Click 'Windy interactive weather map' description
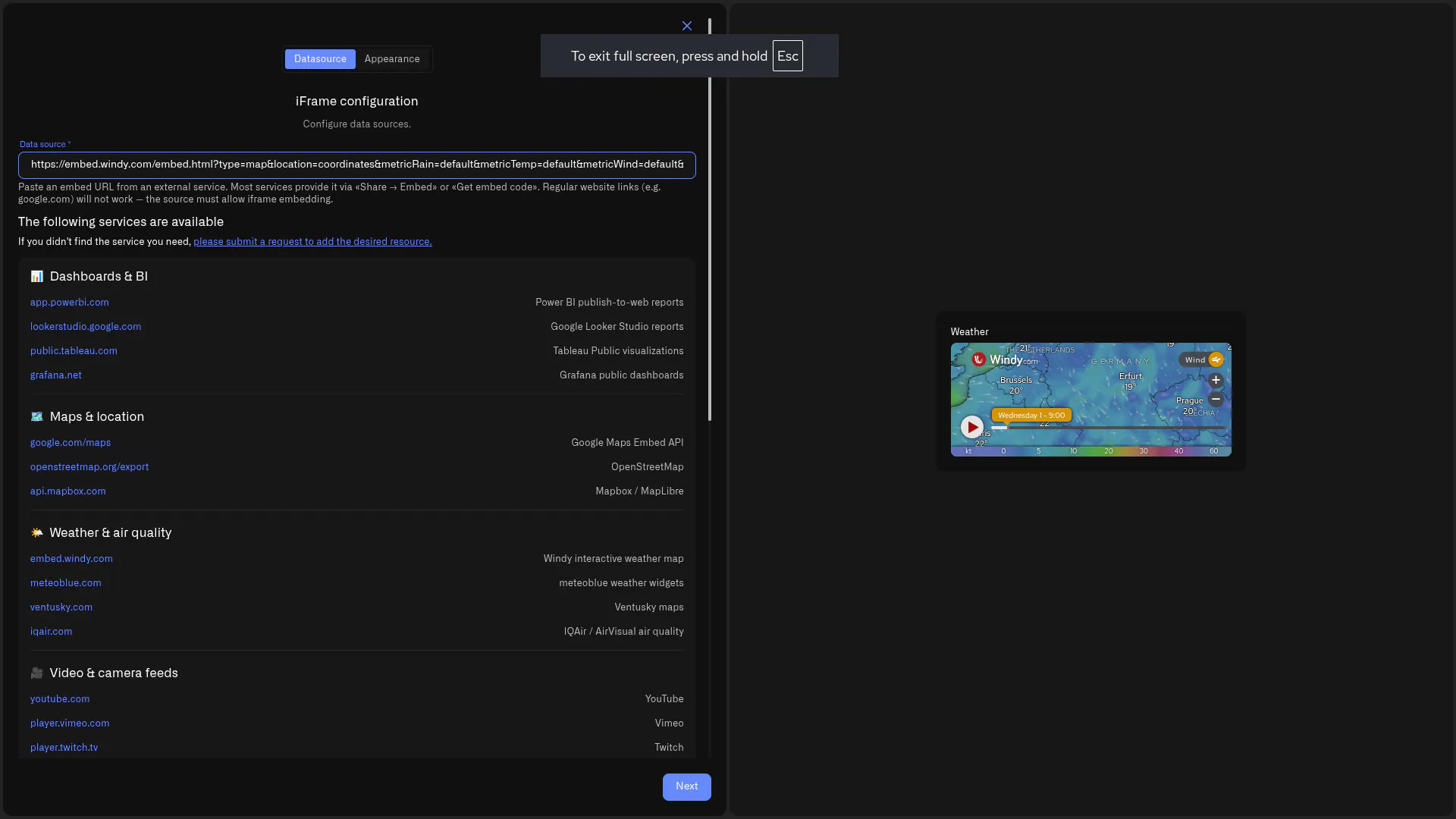Image resolution: width=1456 pixels, height=819 pixels. click(613, 559)
